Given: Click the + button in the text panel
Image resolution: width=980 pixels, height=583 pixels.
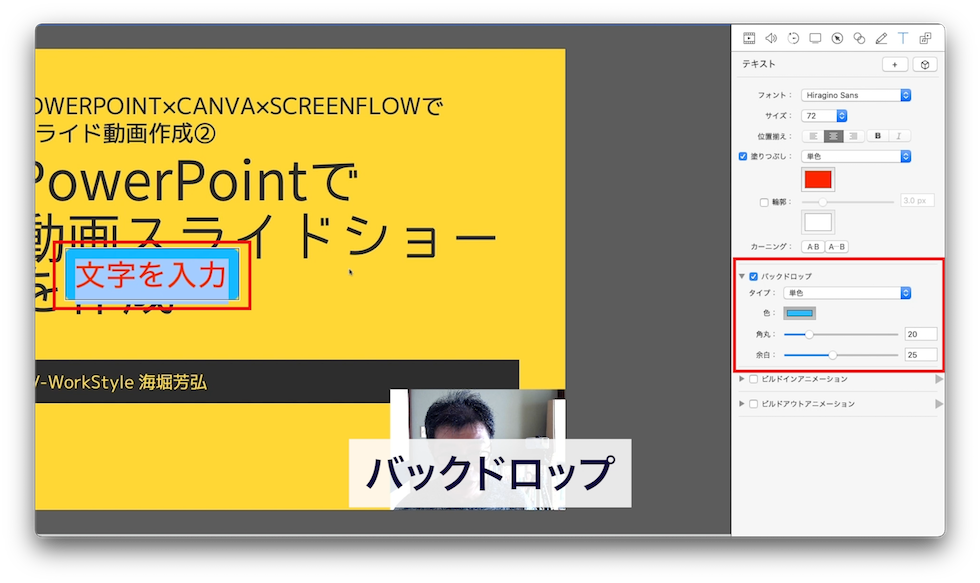Looking at the screenshot, I should tap(896, 64).
